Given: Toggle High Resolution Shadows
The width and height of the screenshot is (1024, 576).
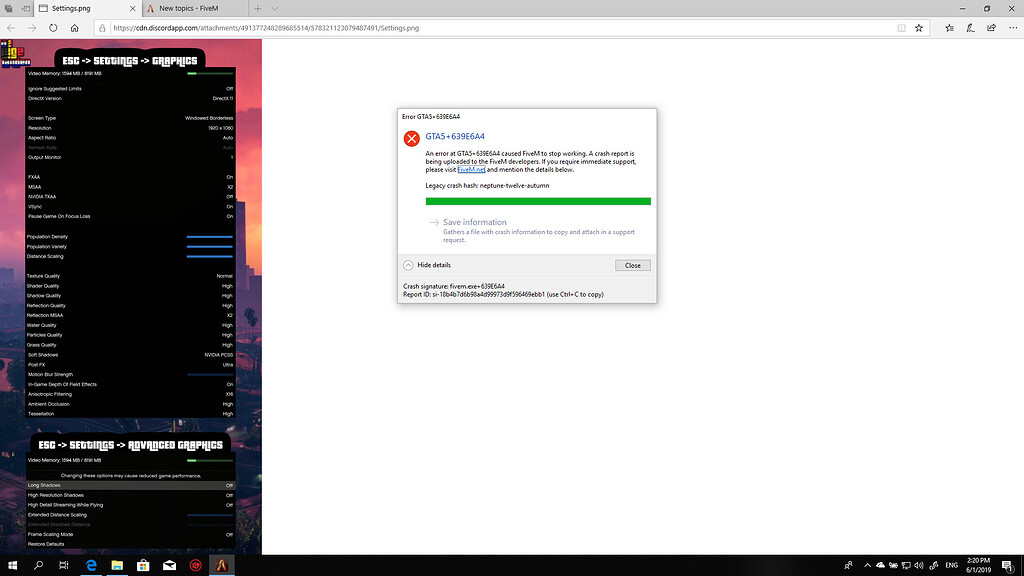Looking at the screenshot, I should pos(130,495).
